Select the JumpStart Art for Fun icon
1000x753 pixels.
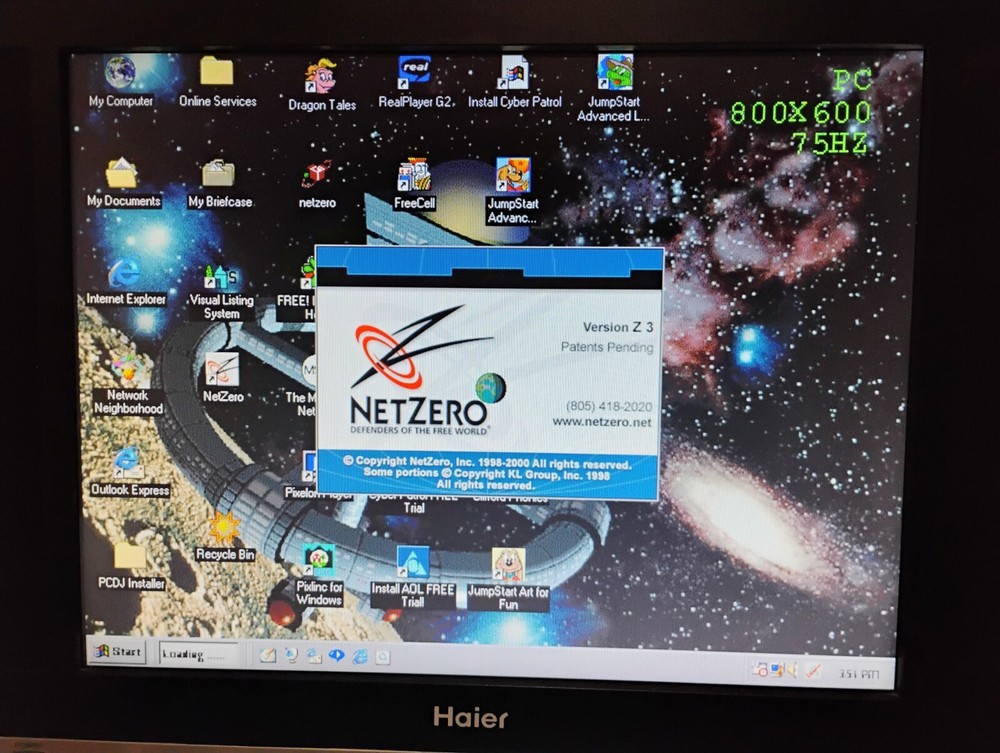pyautogui.click(x=508, y=566)
